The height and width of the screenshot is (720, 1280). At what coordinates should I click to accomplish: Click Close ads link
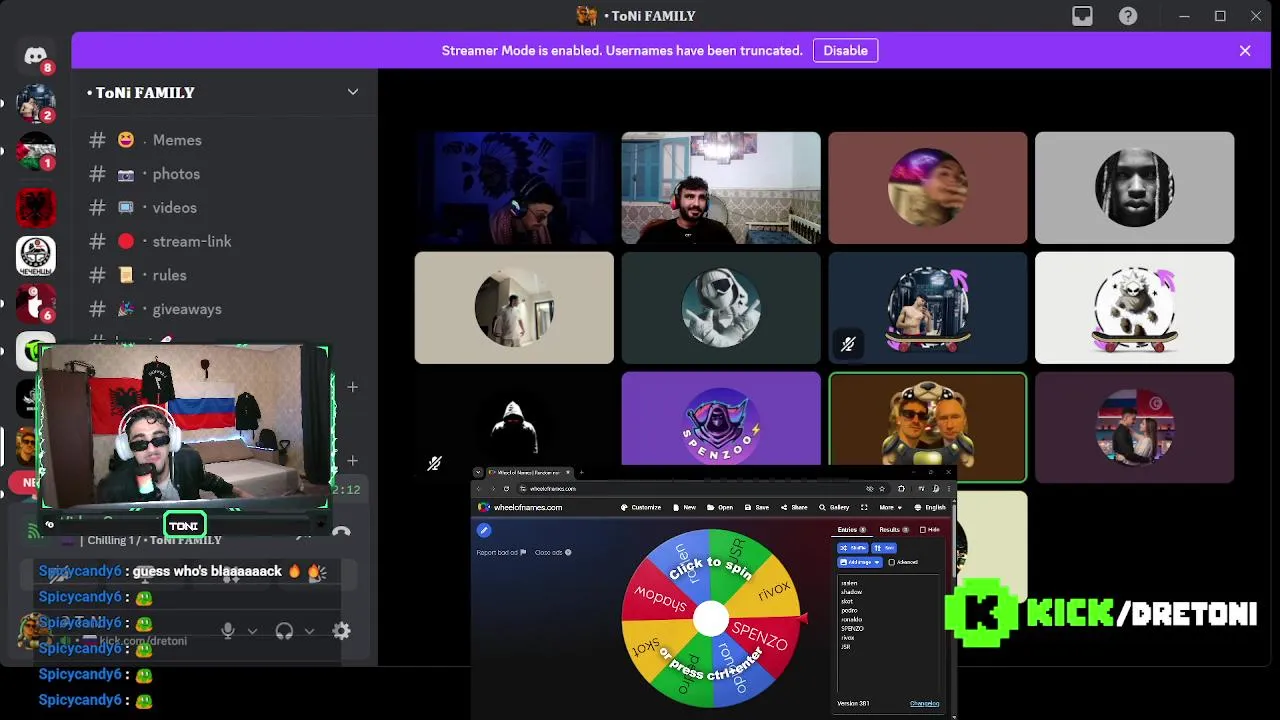[553, 552]
